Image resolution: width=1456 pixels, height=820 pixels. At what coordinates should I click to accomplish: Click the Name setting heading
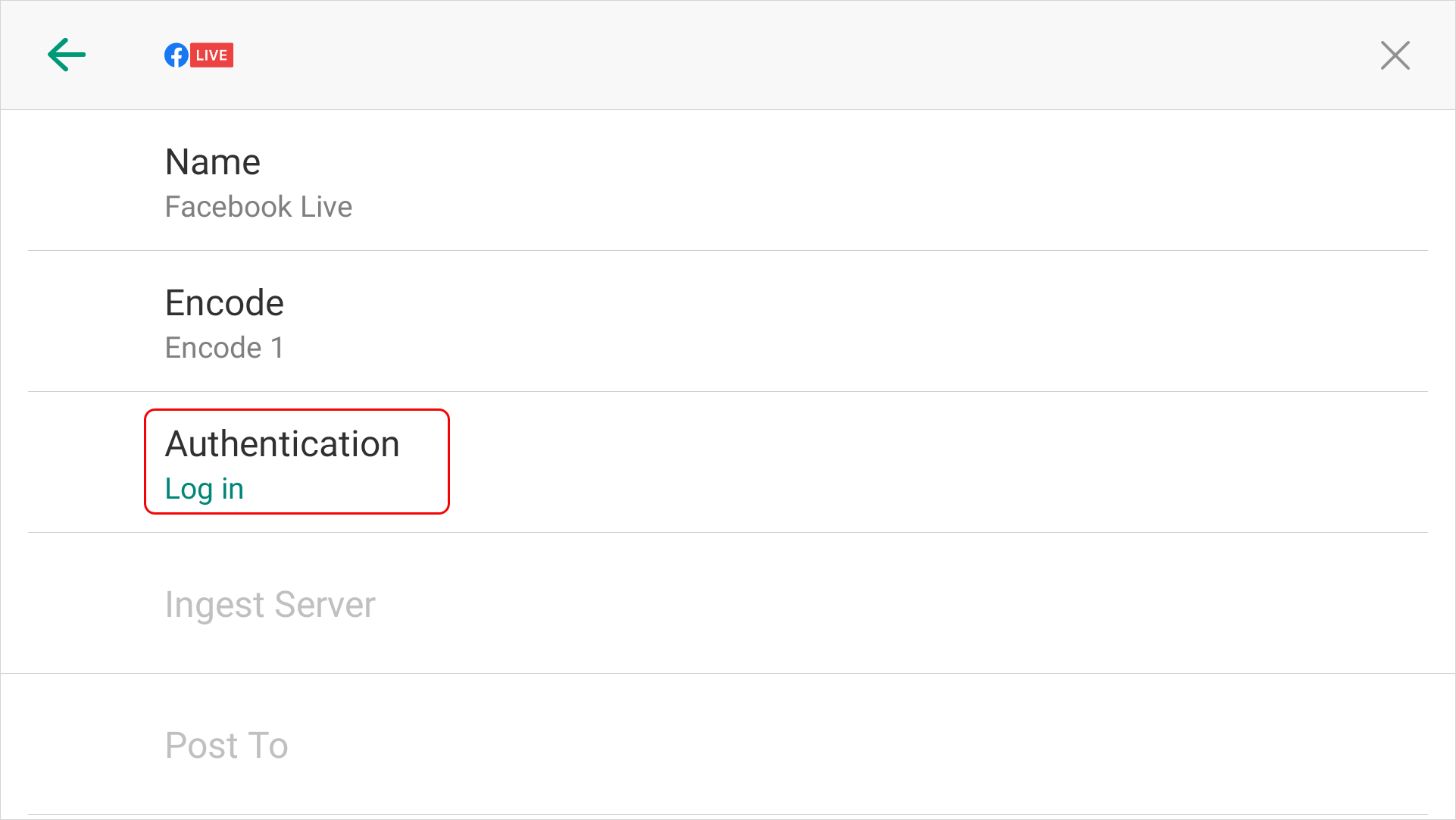tap(213, 162)
